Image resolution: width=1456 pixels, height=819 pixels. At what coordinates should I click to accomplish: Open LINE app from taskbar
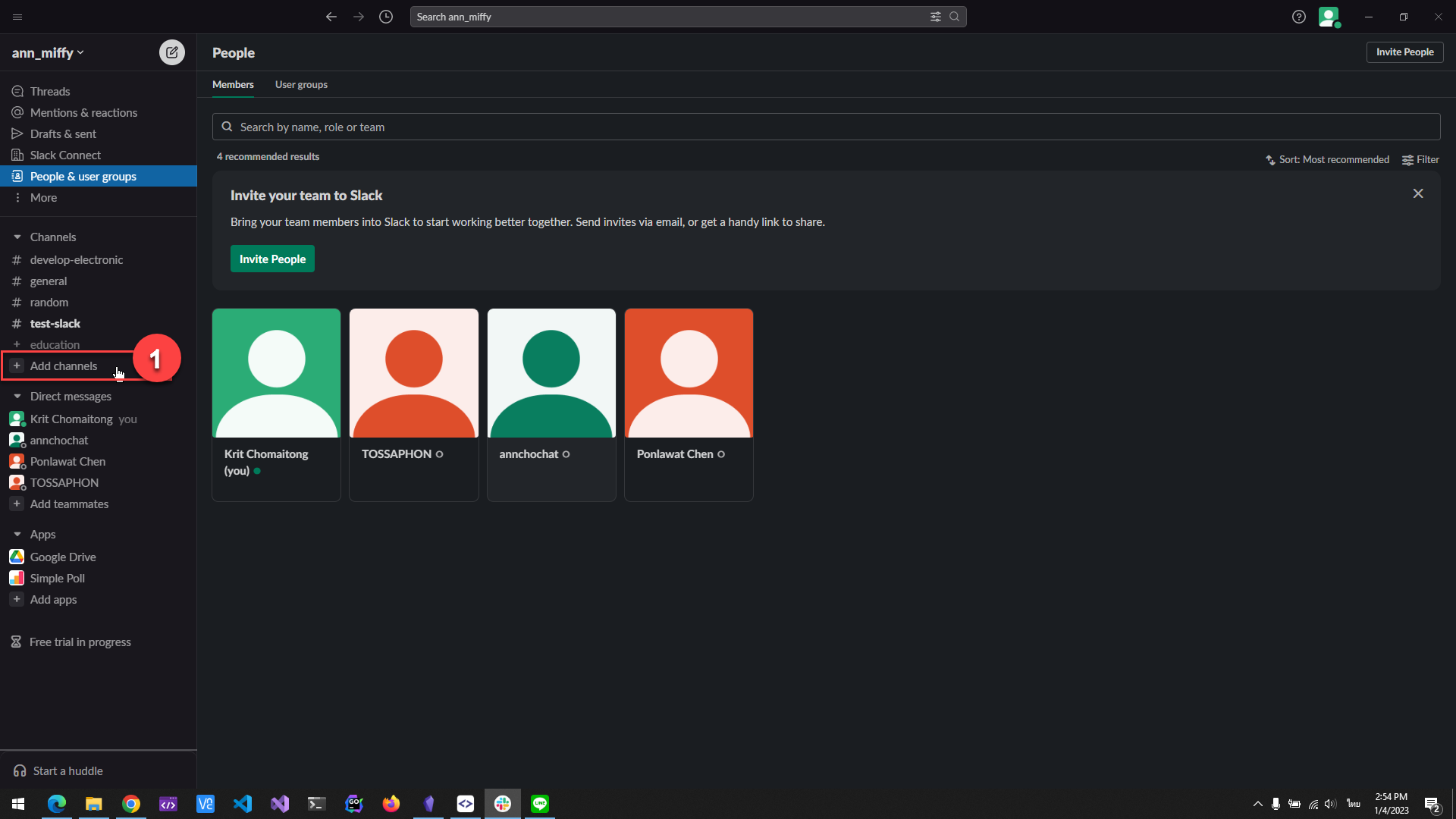[540, 803]
